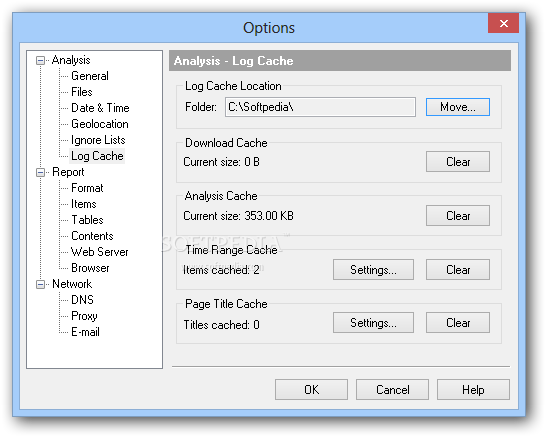Click the 'Items cached: 2' text

[221, 270]
